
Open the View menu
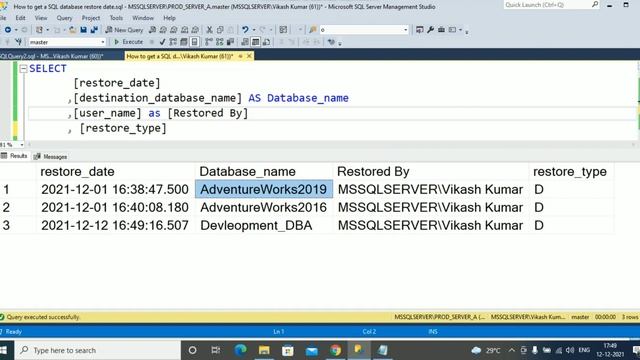[x=41, y=18]
